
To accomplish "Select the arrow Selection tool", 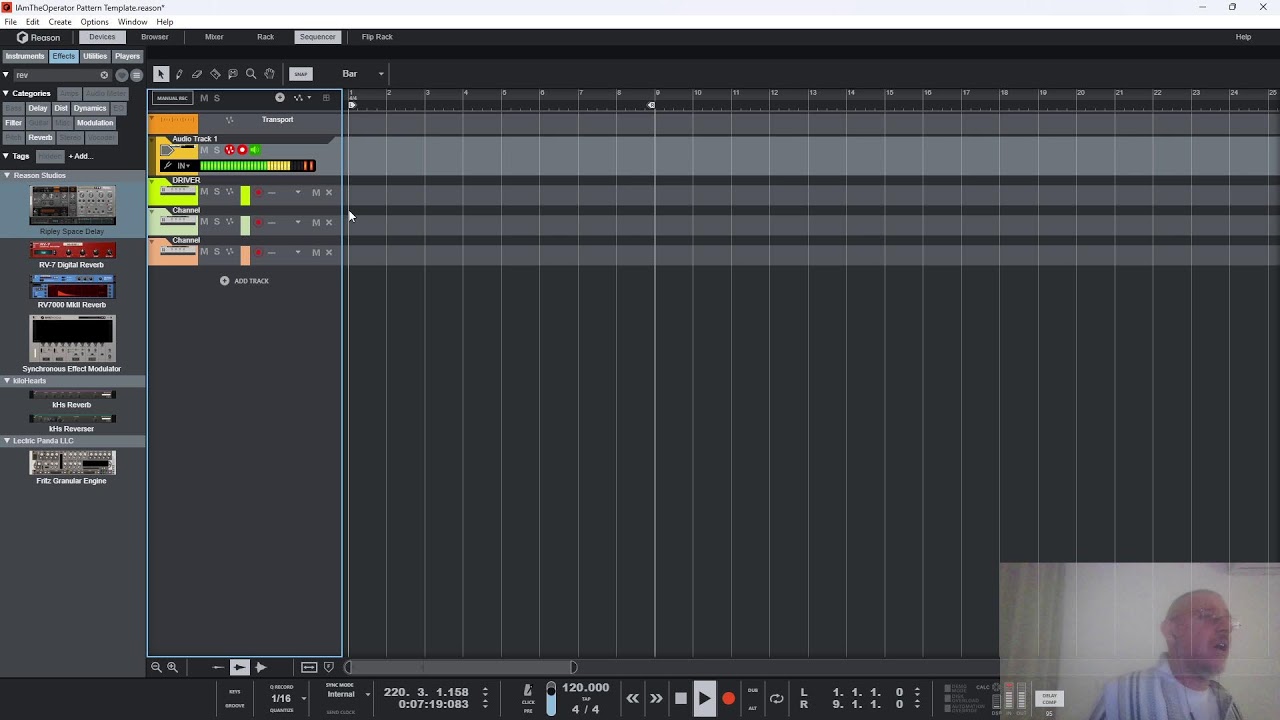I will [161, 74].
